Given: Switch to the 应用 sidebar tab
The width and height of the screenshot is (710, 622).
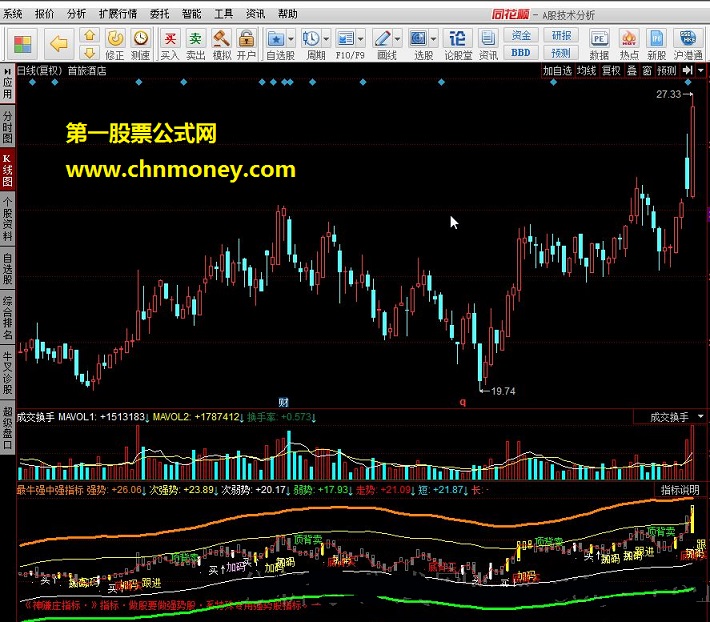Looking at the screenshot, I should click(x=7, y=88).
